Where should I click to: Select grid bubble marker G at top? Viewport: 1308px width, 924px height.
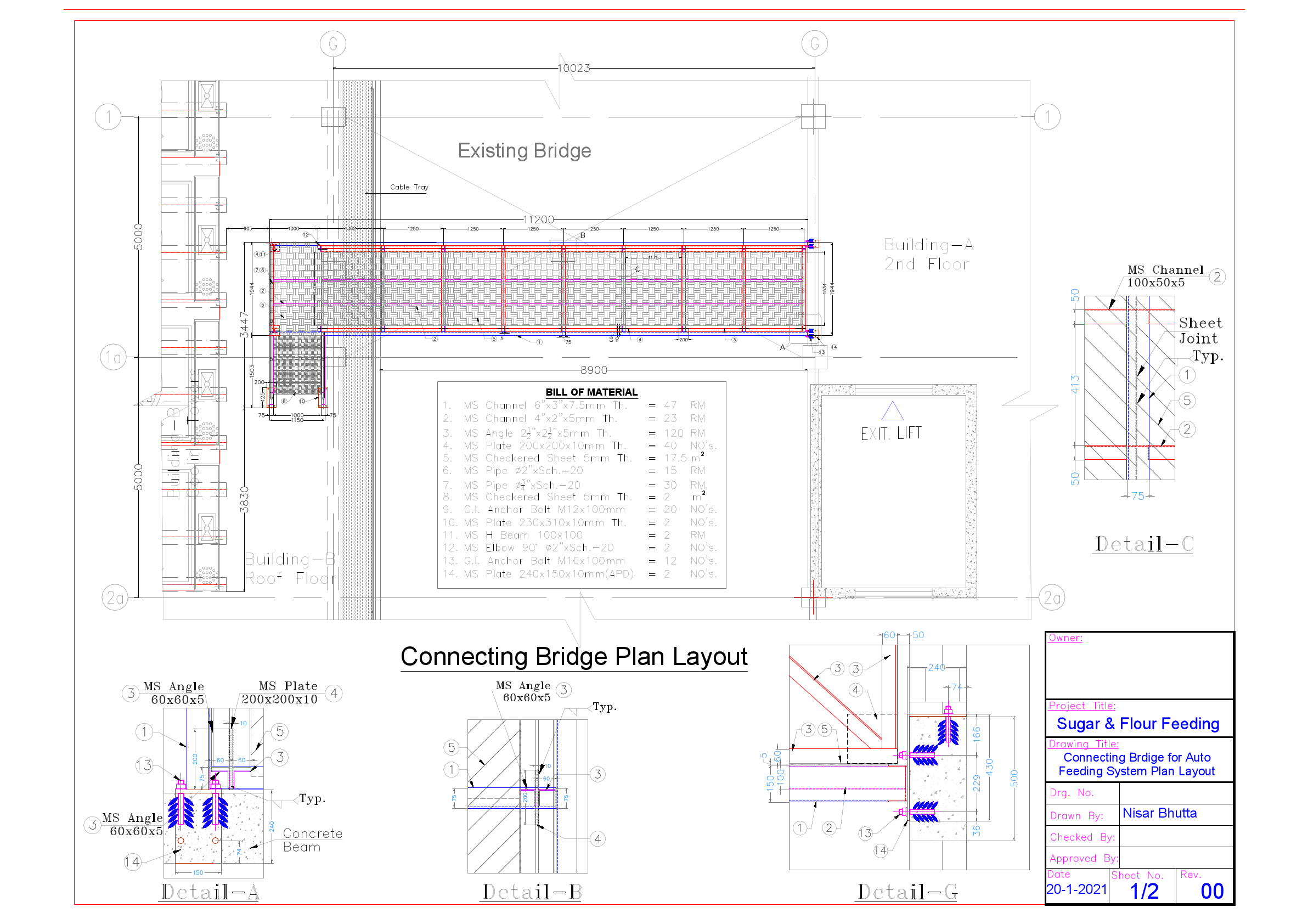pos(333,43)
